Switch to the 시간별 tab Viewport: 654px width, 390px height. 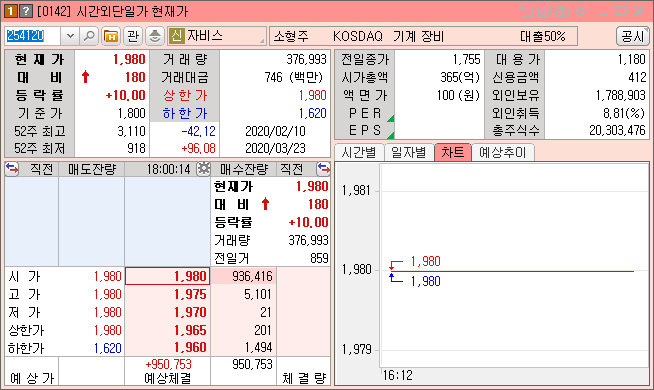tap(359, 152)
